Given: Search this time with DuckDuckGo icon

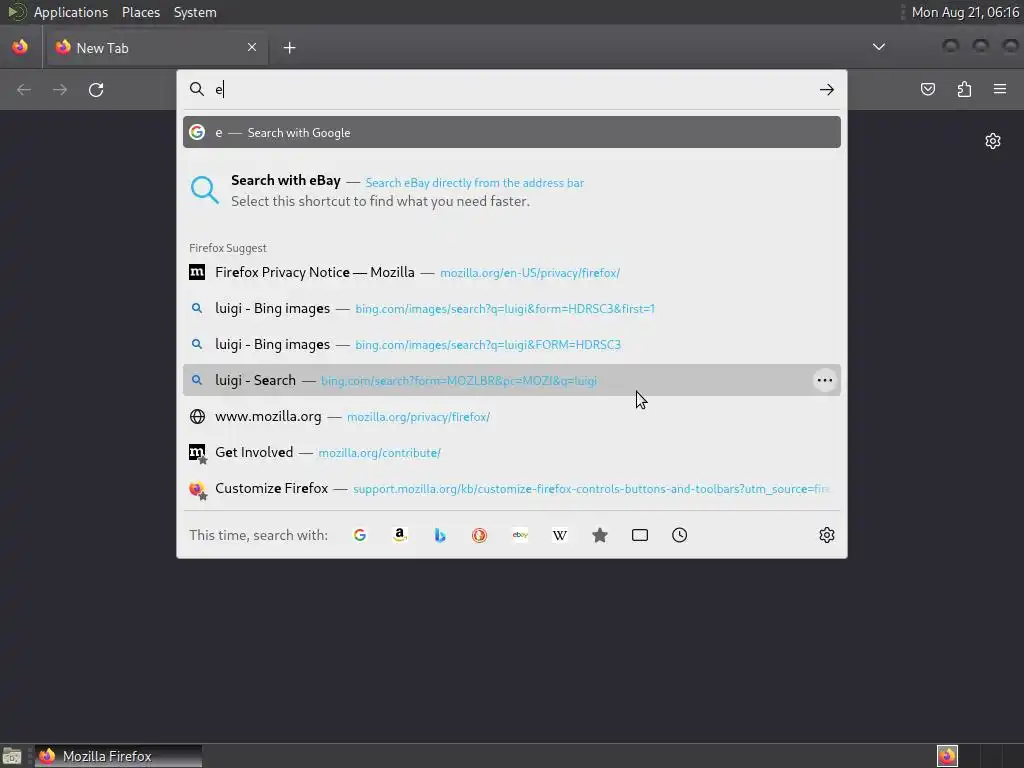Looking at the screenshot, I should click(479, 535).
